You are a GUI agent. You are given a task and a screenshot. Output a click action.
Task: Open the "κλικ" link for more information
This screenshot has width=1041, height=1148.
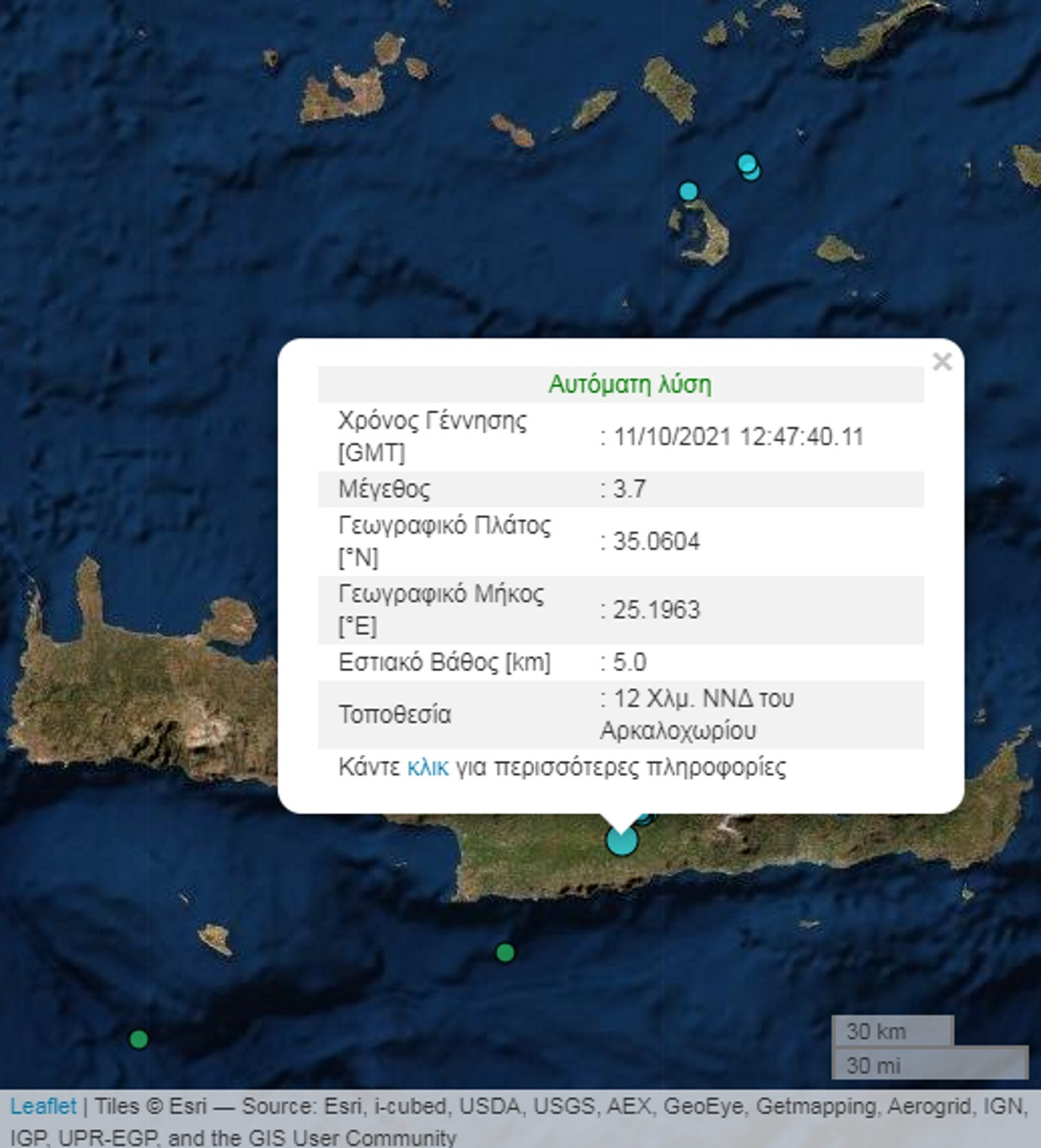click(x=427, y=768)
